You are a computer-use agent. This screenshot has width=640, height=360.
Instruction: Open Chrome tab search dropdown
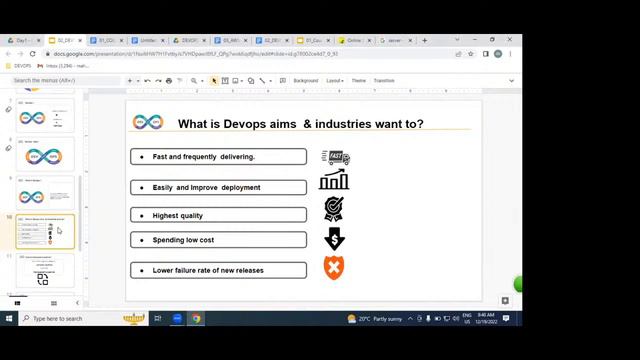click(x=457, y=40)
